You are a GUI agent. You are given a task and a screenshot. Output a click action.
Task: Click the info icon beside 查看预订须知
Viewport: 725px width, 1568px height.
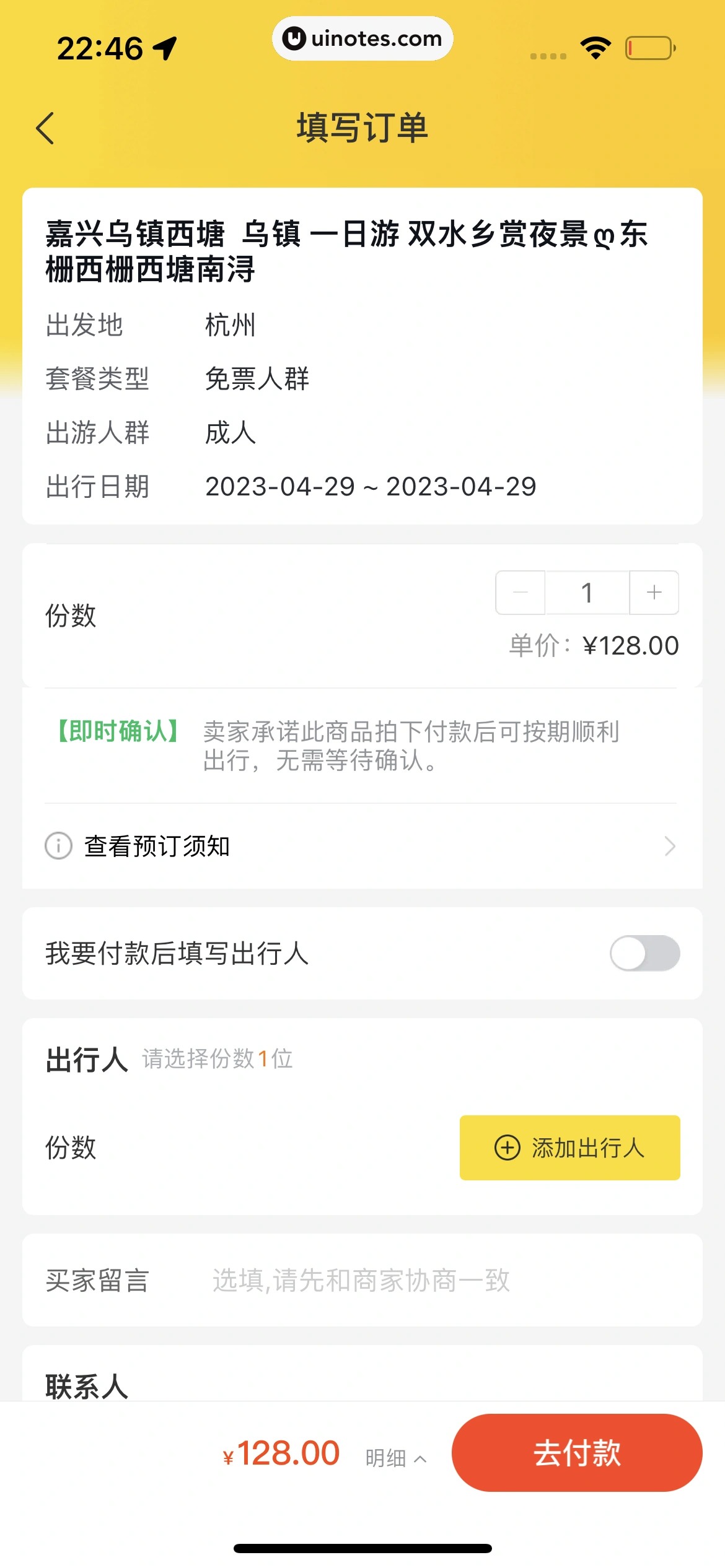coord(59,846)
